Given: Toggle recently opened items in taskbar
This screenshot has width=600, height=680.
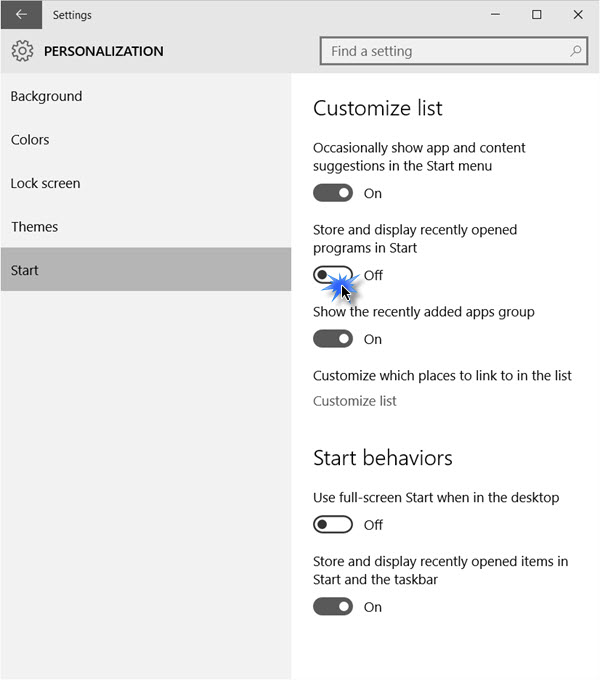Looking at the screenshot, I should (x=333, y=607).
